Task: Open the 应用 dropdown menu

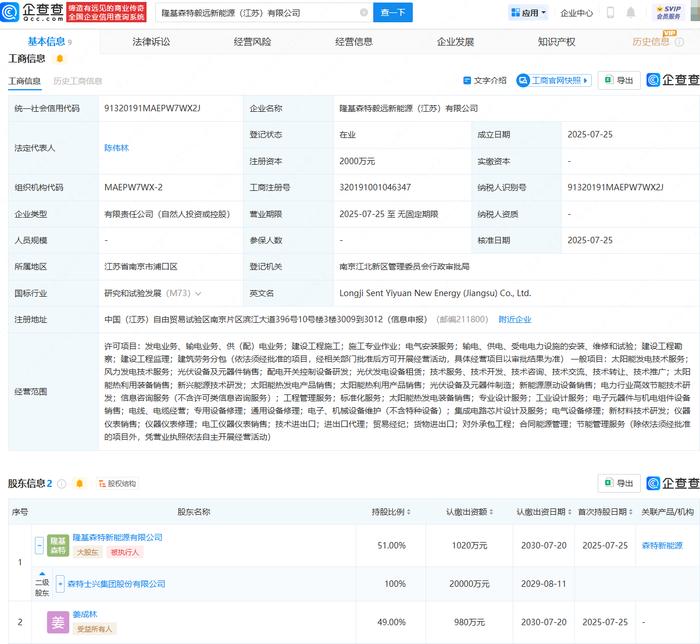Action: [x=529, y=12]
